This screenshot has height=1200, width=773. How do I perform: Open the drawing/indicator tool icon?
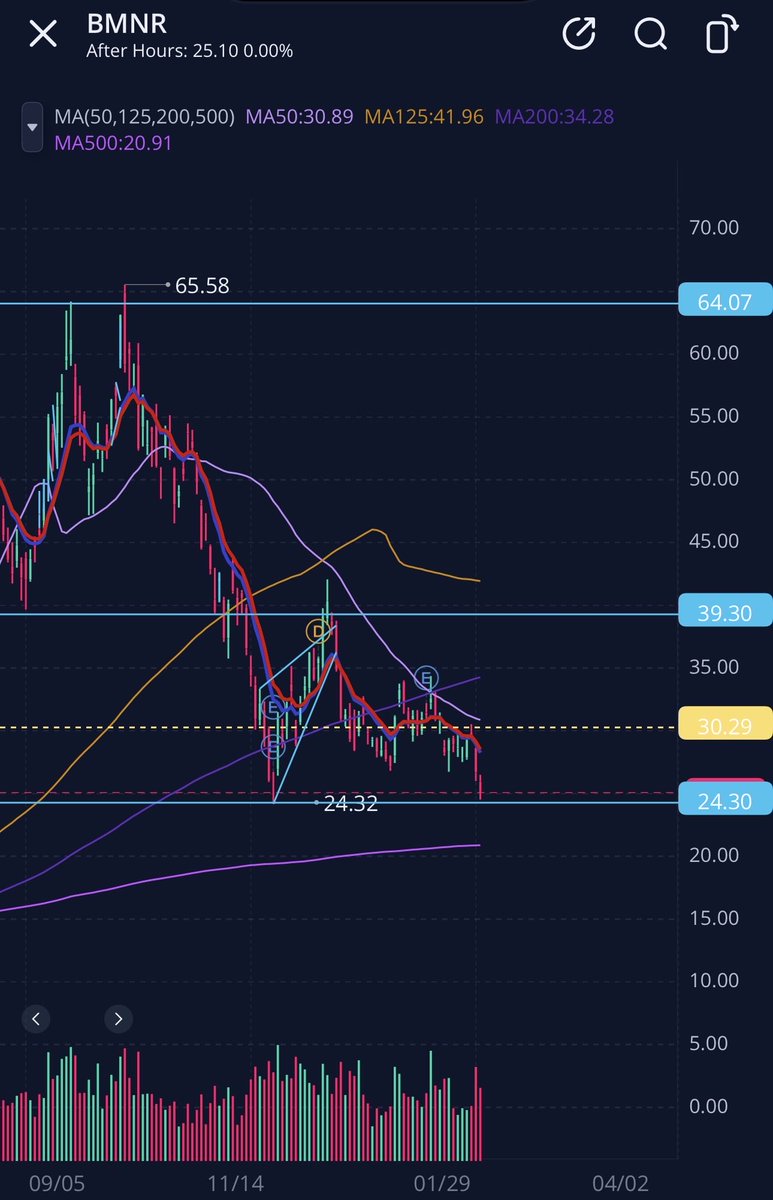(x=579, y=35)
